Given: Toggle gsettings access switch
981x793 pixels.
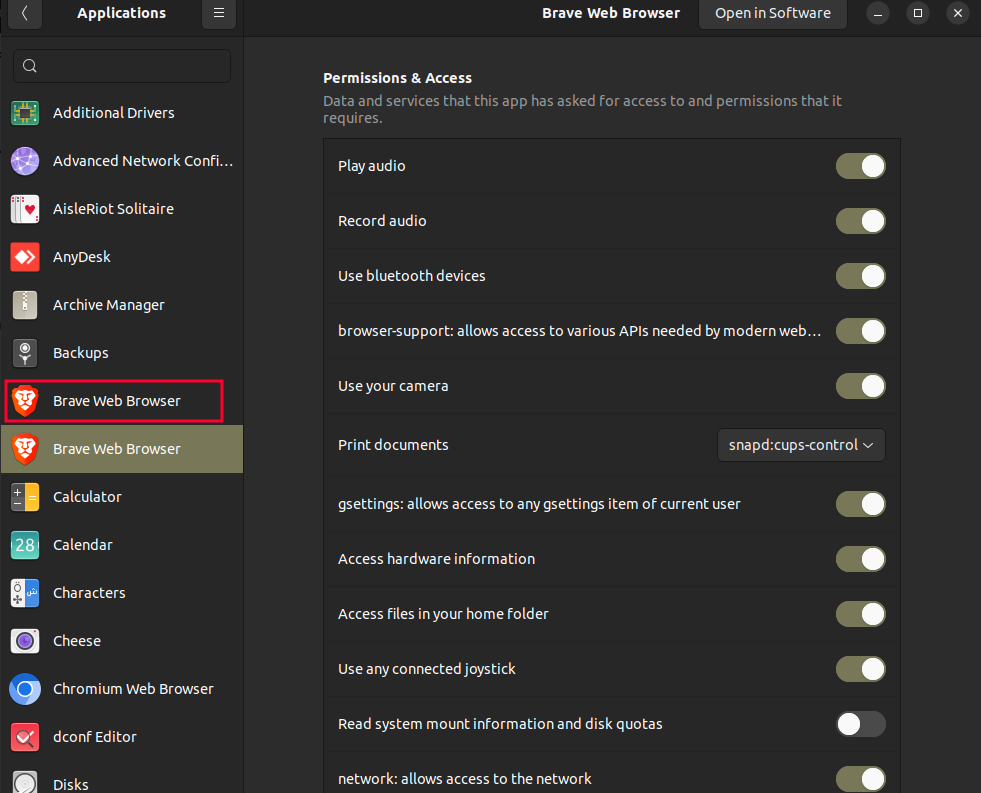Looking at the screenshot, I should tap(860, 504).
